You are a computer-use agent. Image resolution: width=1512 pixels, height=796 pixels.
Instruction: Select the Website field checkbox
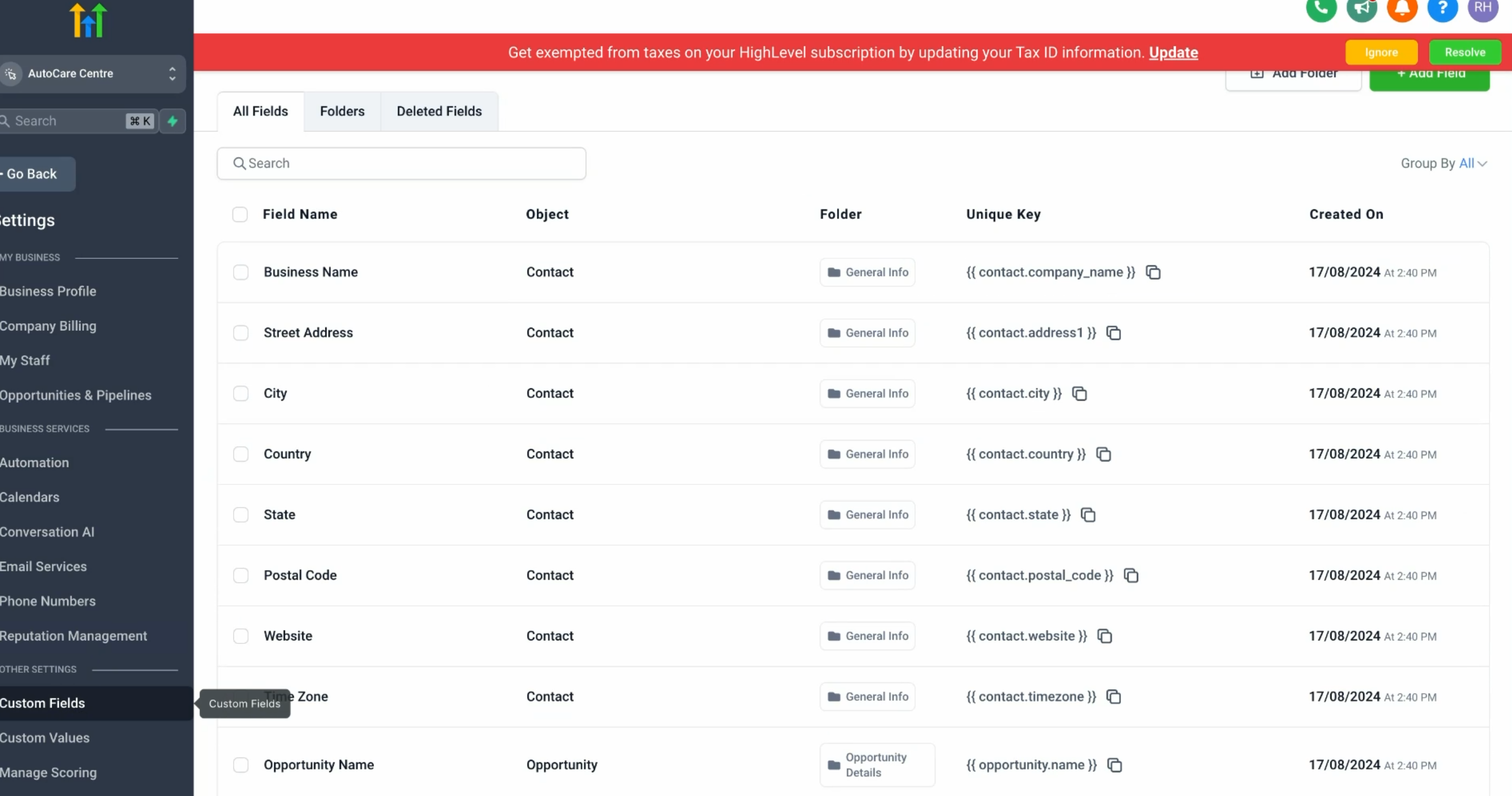pos(241,636)
